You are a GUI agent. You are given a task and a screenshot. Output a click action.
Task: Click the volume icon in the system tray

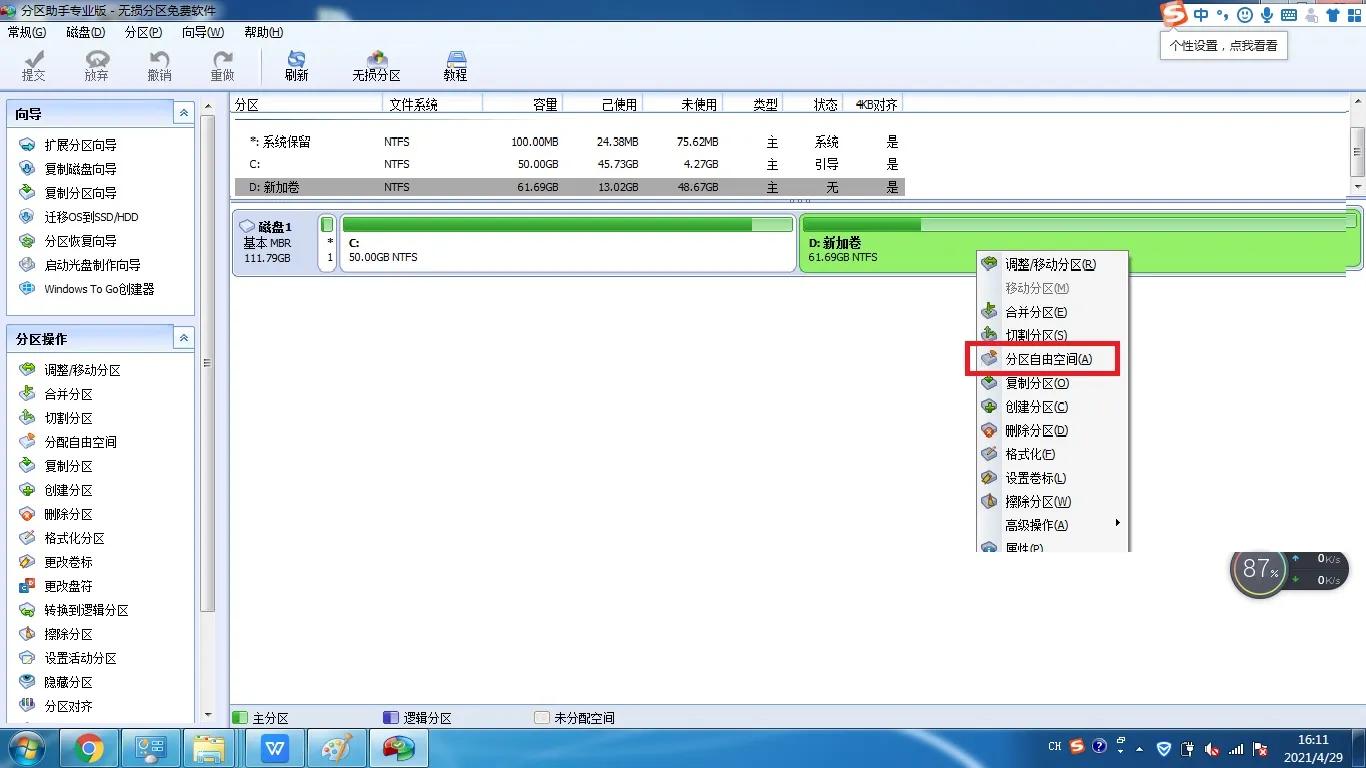1212,748
